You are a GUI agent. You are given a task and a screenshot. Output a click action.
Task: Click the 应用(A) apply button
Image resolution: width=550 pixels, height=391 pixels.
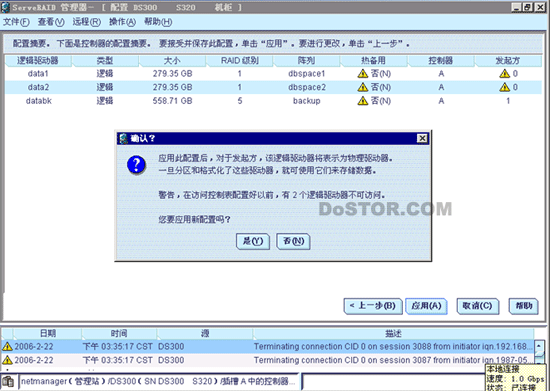pyautogui.click(x=426, y=306)
